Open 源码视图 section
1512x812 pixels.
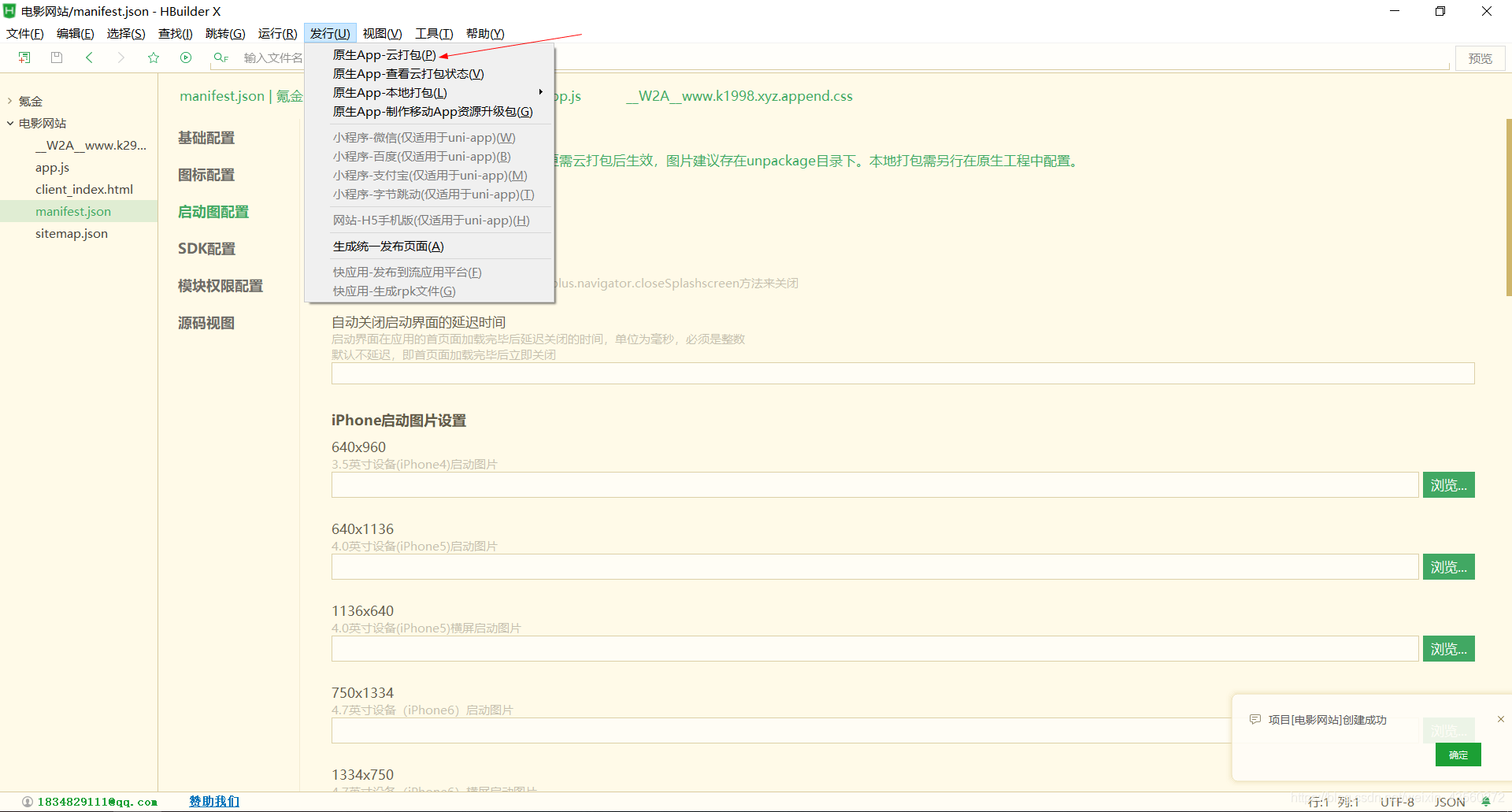pos(206,323)
